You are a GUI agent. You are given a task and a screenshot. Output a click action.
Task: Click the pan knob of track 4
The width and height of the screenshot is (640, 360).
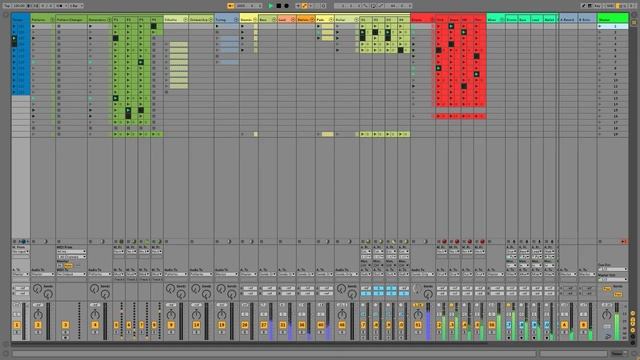click(x=95, y=315)
